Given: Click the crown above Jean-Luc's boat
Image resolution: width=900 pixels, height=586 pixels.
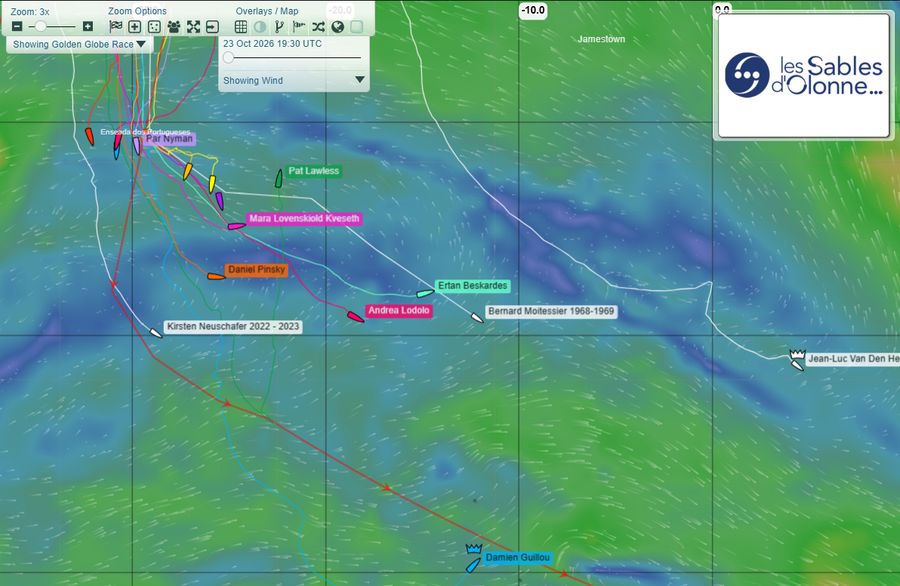Looking at the screenshot, I should tap(797, 354).
